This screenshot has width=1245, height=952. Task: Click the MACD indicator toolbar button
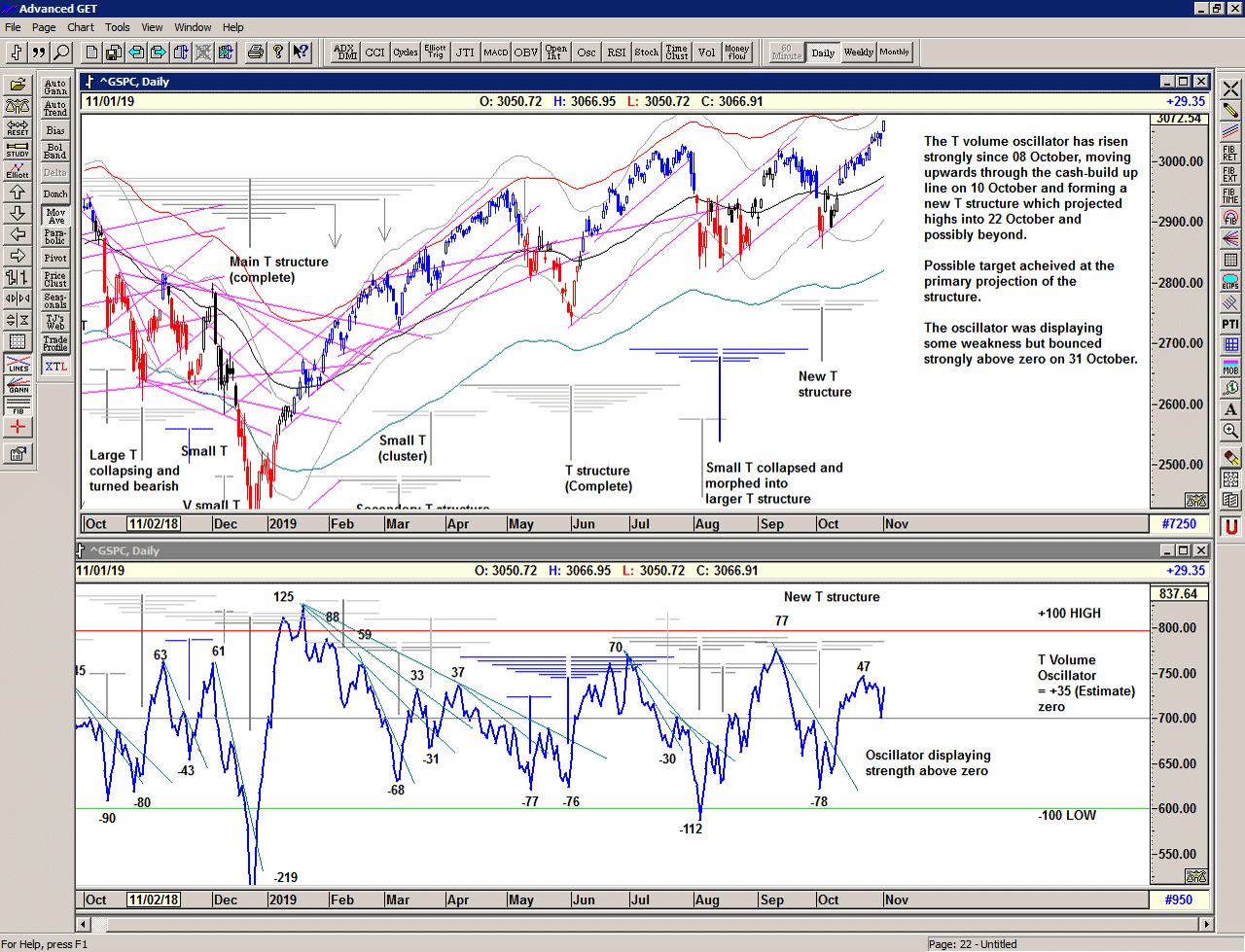point(495,53)
